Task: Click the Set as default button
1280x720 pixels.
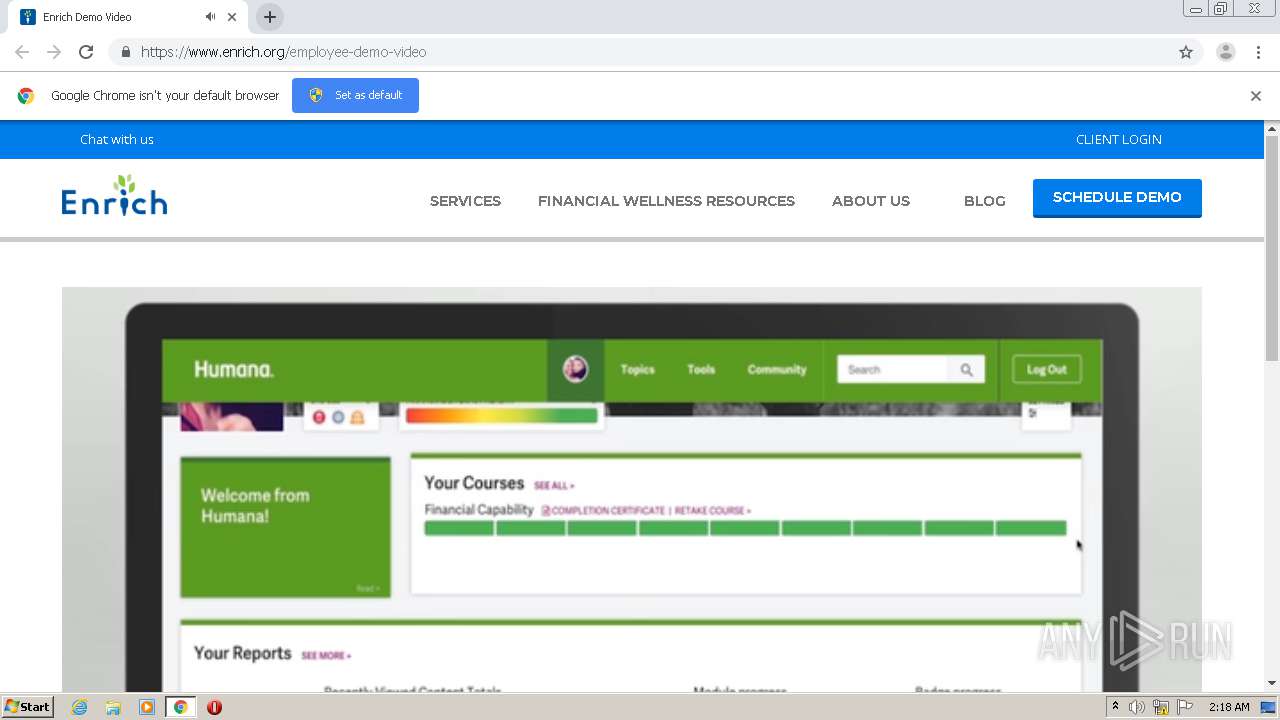Action: [355, 95]
